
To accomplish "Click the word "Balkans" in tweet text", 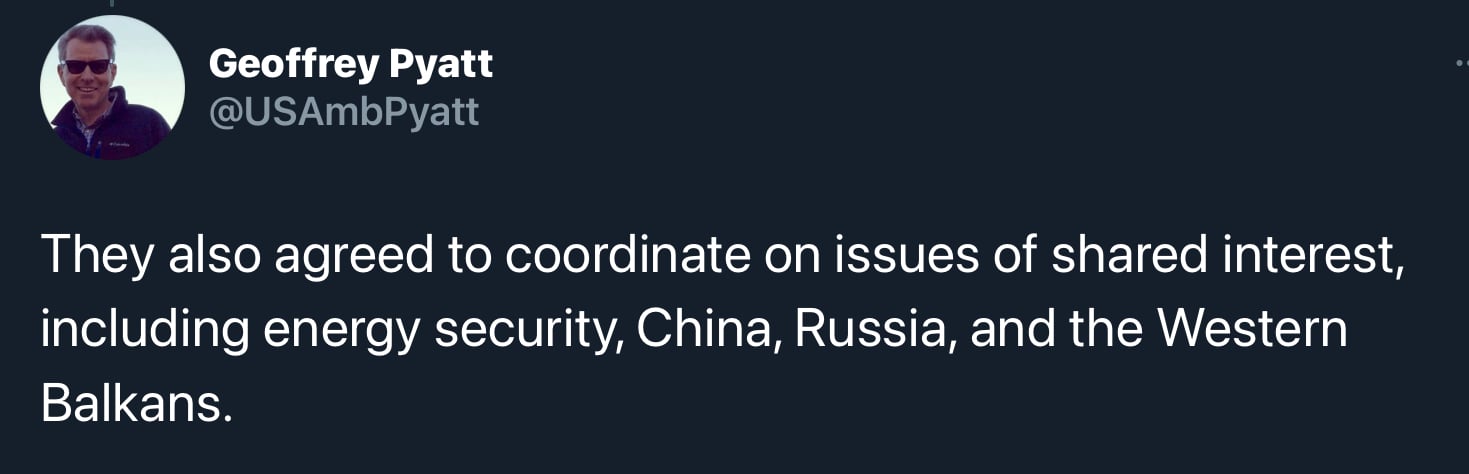I will [136, 403].
